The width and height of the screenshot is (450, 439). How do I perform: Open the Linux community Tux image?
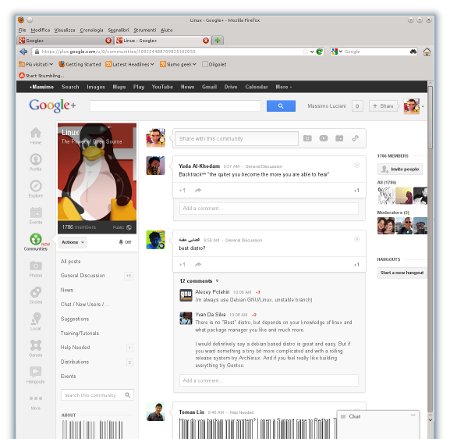[x=97, y=172]
